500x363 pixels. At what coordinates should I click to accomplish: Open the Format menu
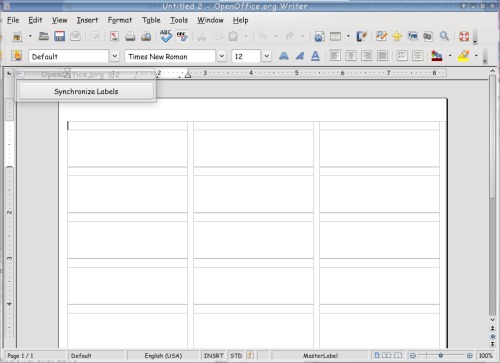tap(120, 20)
